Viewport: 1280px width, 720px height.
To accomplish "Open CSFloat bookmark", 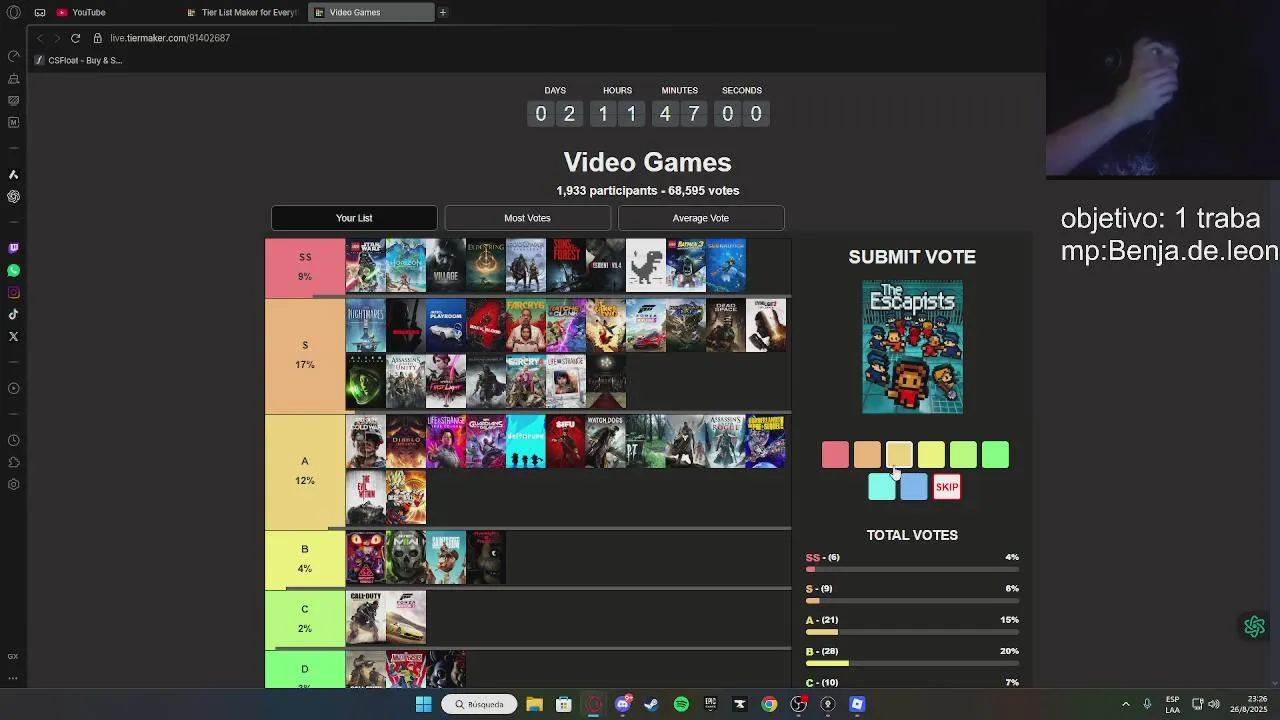I will [78, 60].
